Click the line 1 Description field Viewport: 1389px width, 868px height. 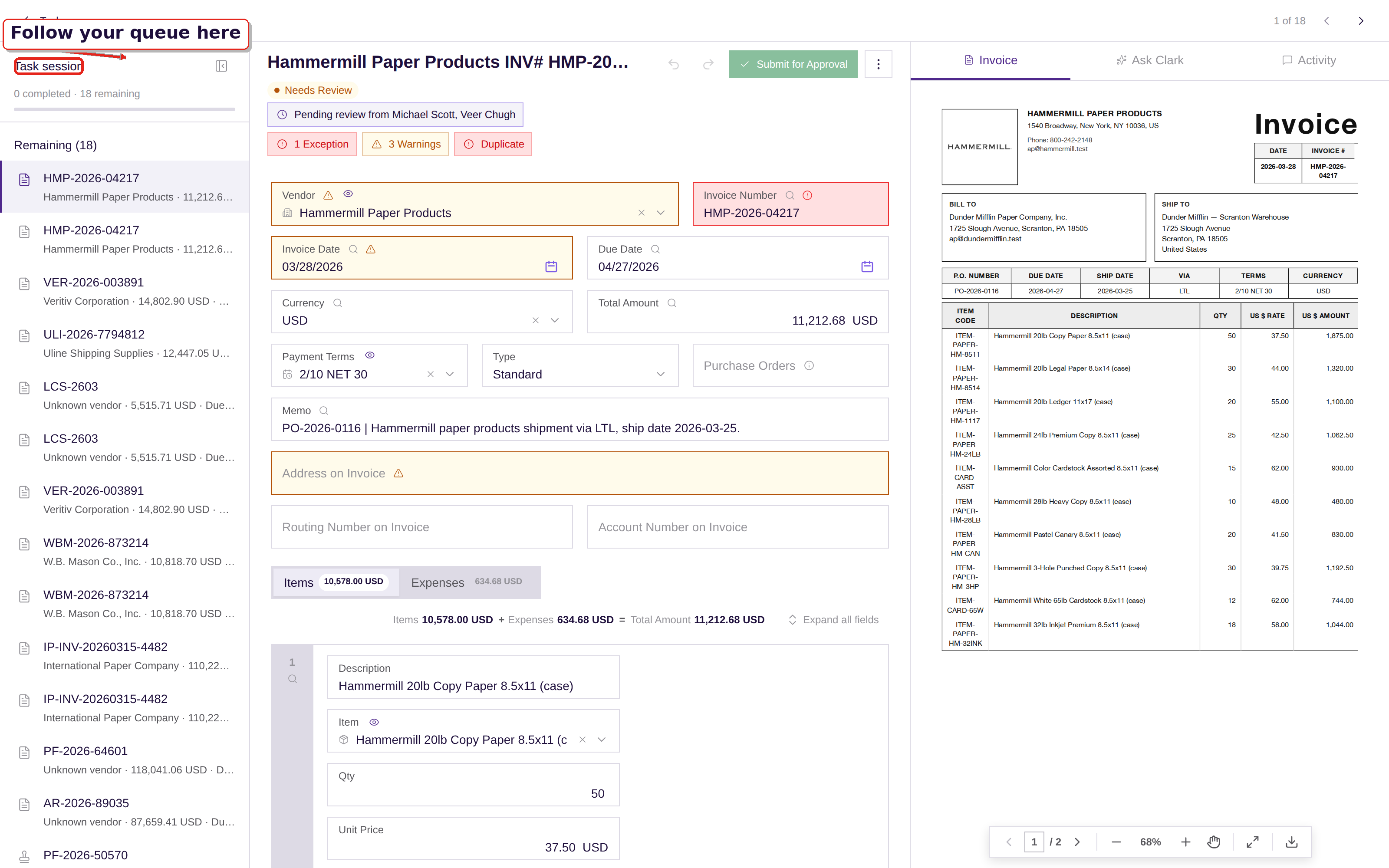click(474, 677)
